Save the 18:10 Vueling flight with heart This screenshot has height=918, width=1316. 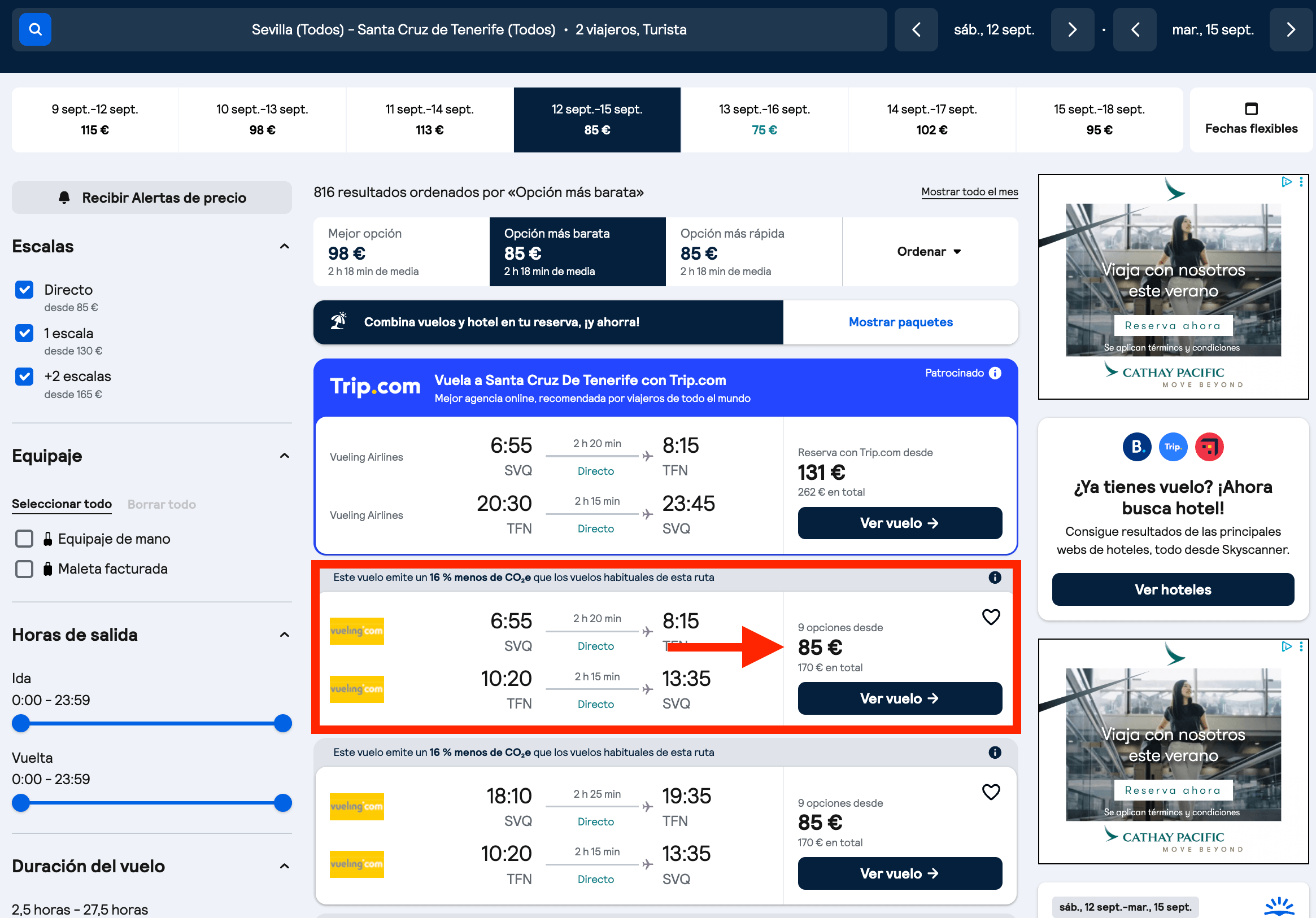pos(991,792)
